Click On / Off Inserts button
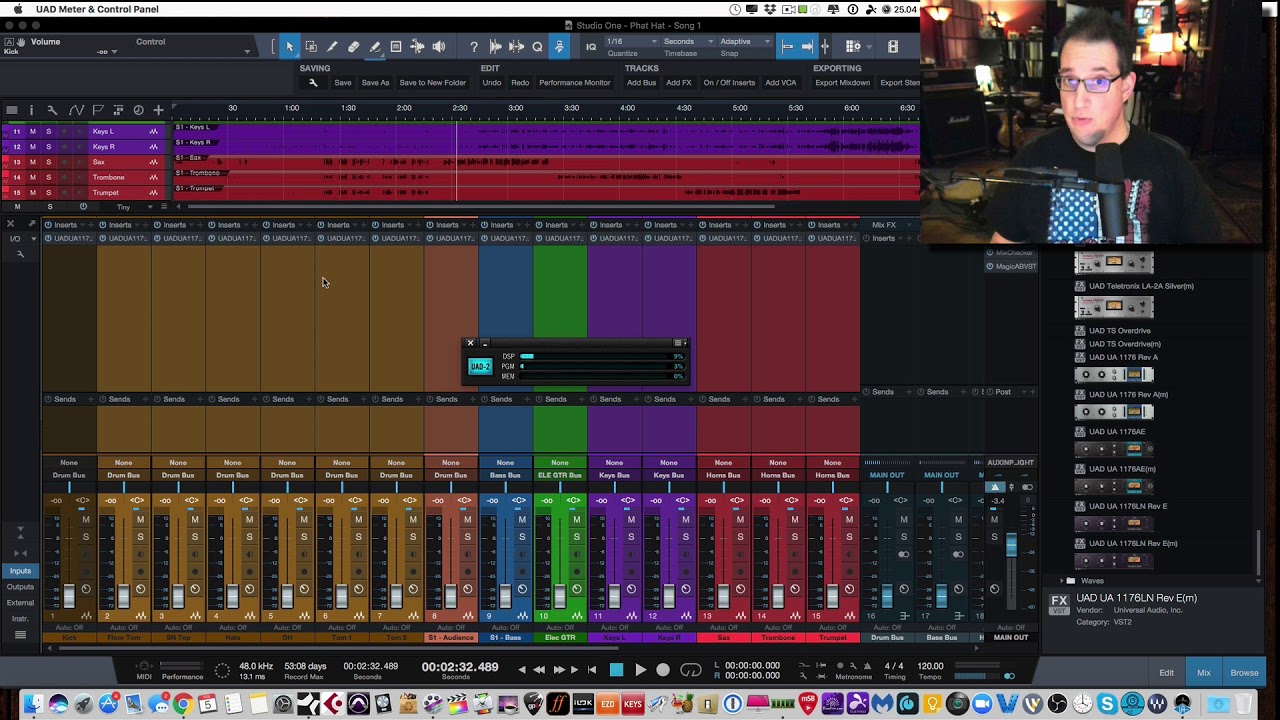 point(729,83)
